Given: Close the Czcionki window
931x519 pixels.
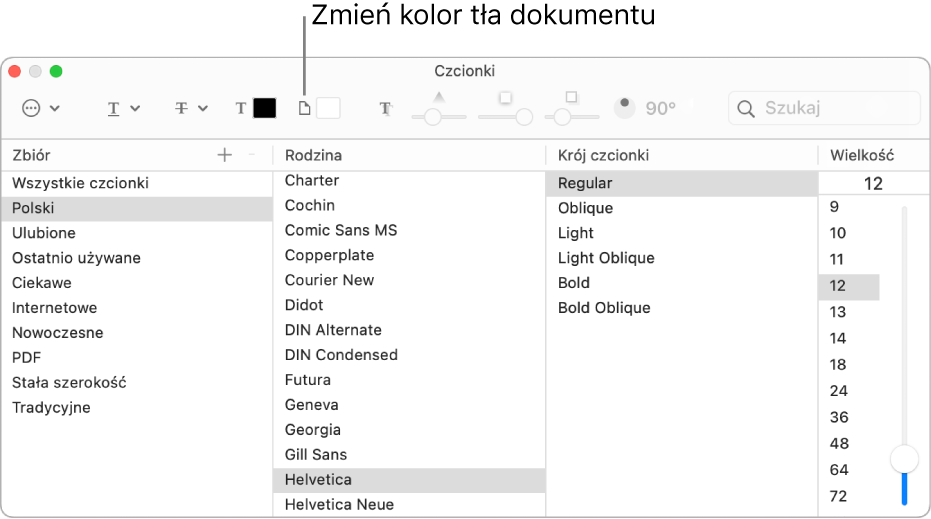Looking at the screenshot, I should [x=15, y=71].
